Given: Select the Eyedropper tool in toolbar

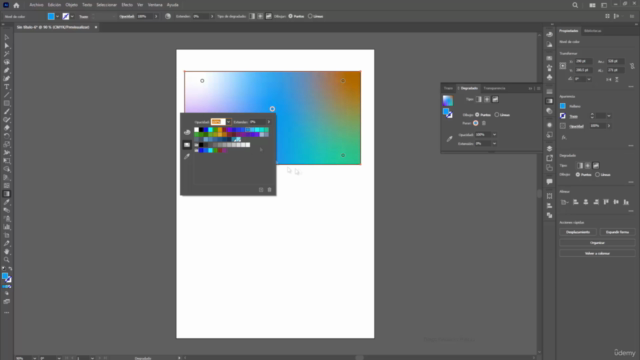Looking at the screenshot, I should (x=7, y=202).
